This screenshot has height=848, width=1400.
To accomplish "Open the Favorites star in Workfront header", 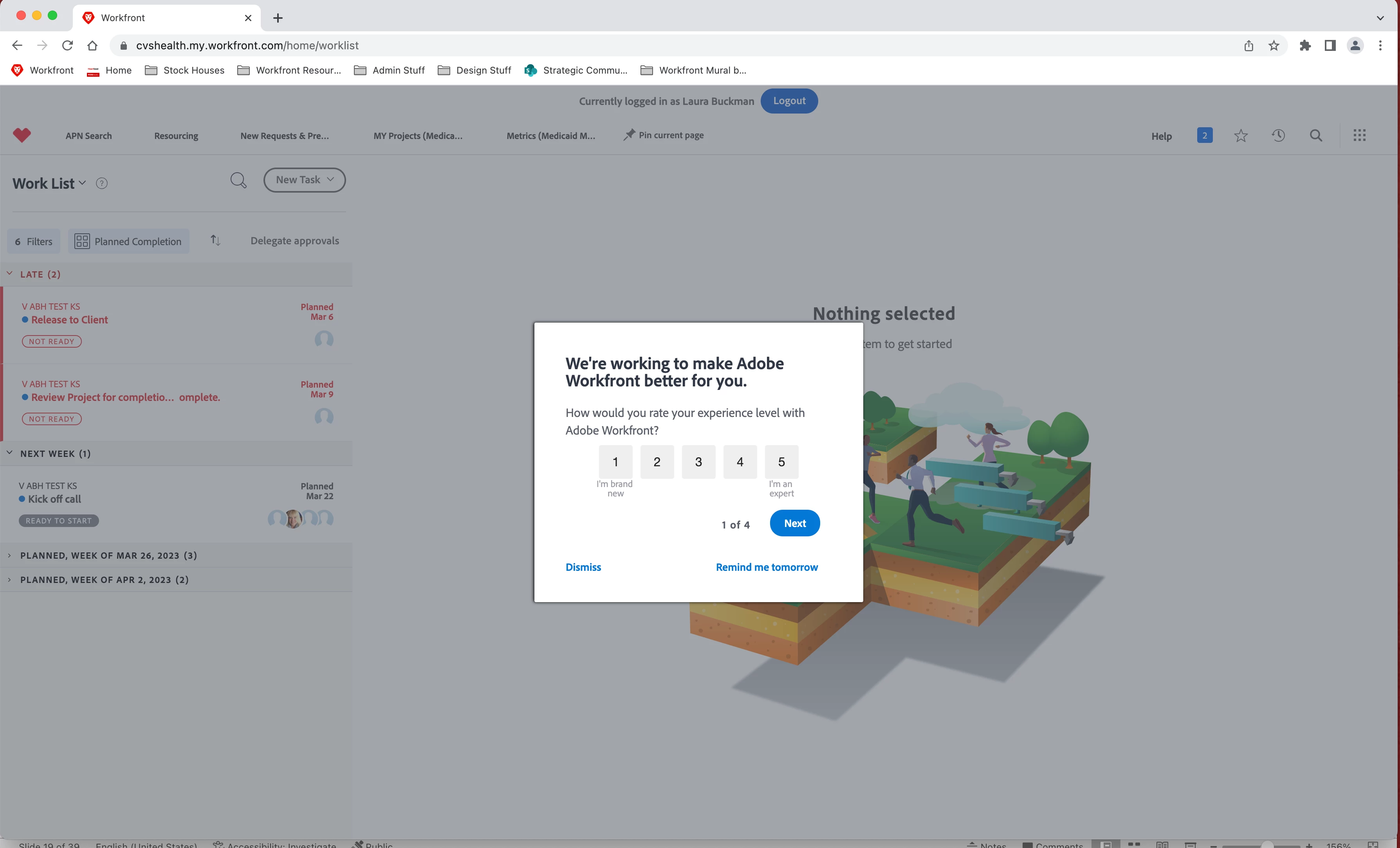I will tap(1240, 136).
